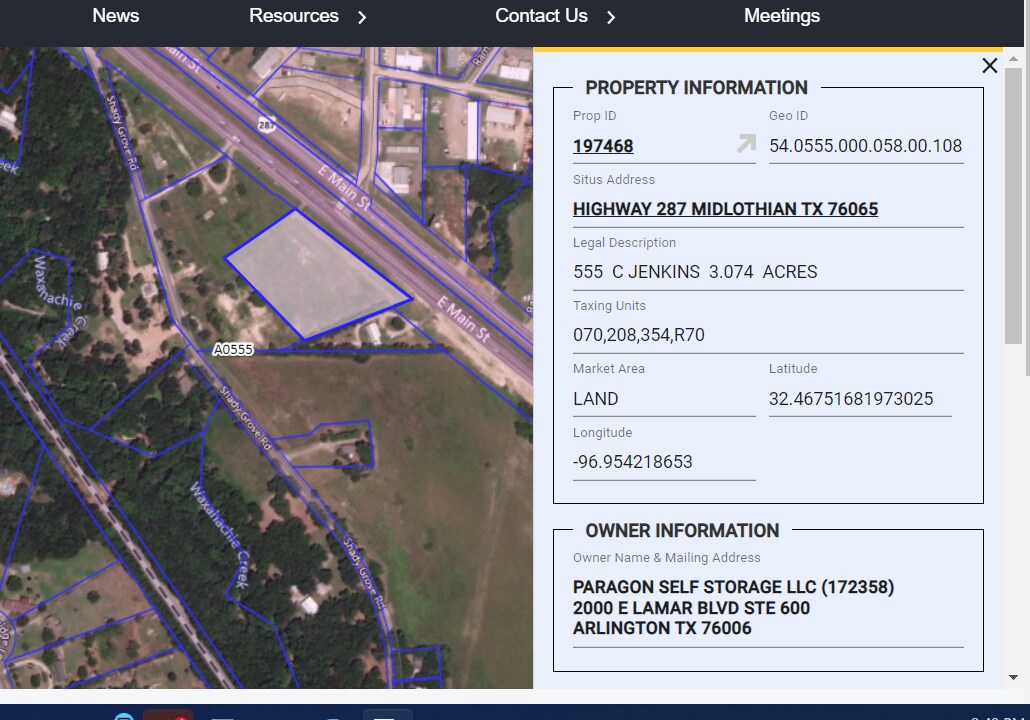The width and height of the screenshot is (1030, 720).
Task: Click the blue circular taskbar icon
Action: point(124,716)
